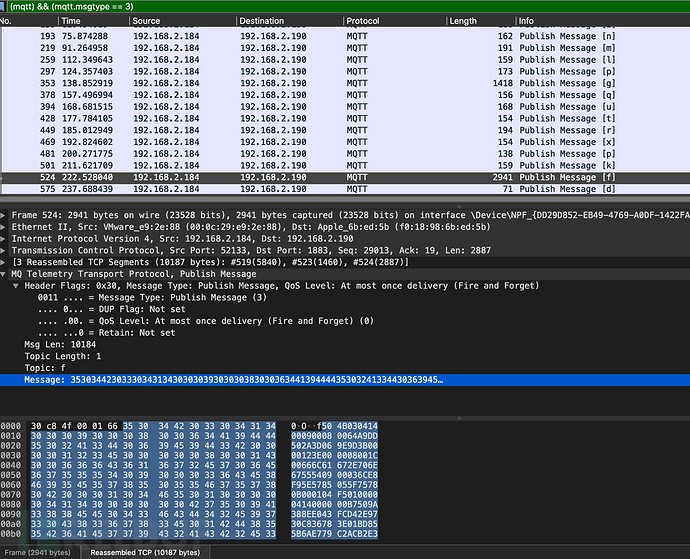This screenshot has width=690, height=559.
Task: Expand the Frame 524 details row
Action: point(3,215)
